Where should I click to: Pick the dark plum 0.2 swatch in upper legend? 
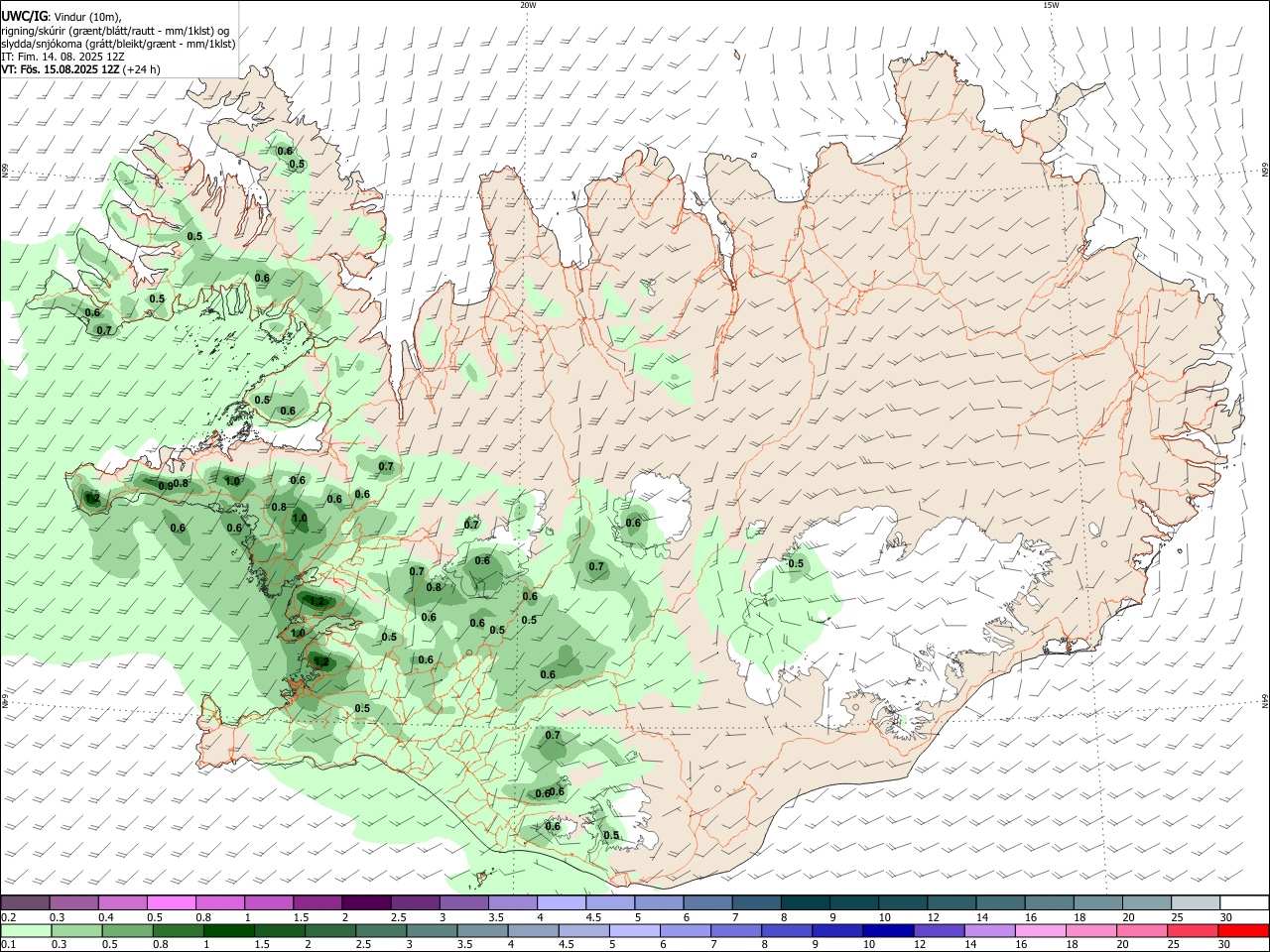[x=25, y=902]
